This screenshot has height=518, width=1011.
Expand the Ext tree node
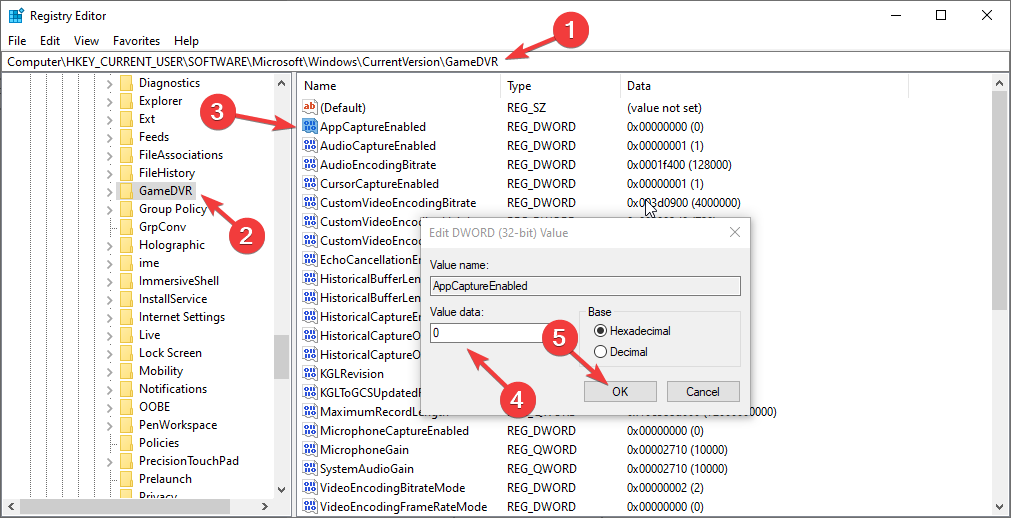point(109,119)
